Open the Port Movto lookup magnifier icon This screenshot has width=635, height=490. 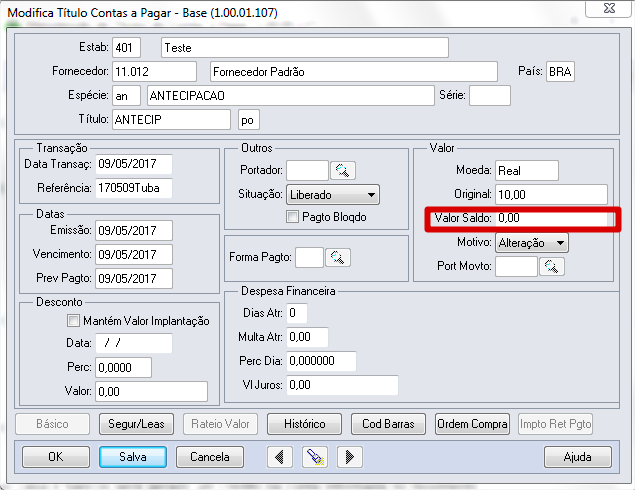(x=551, y=266)
